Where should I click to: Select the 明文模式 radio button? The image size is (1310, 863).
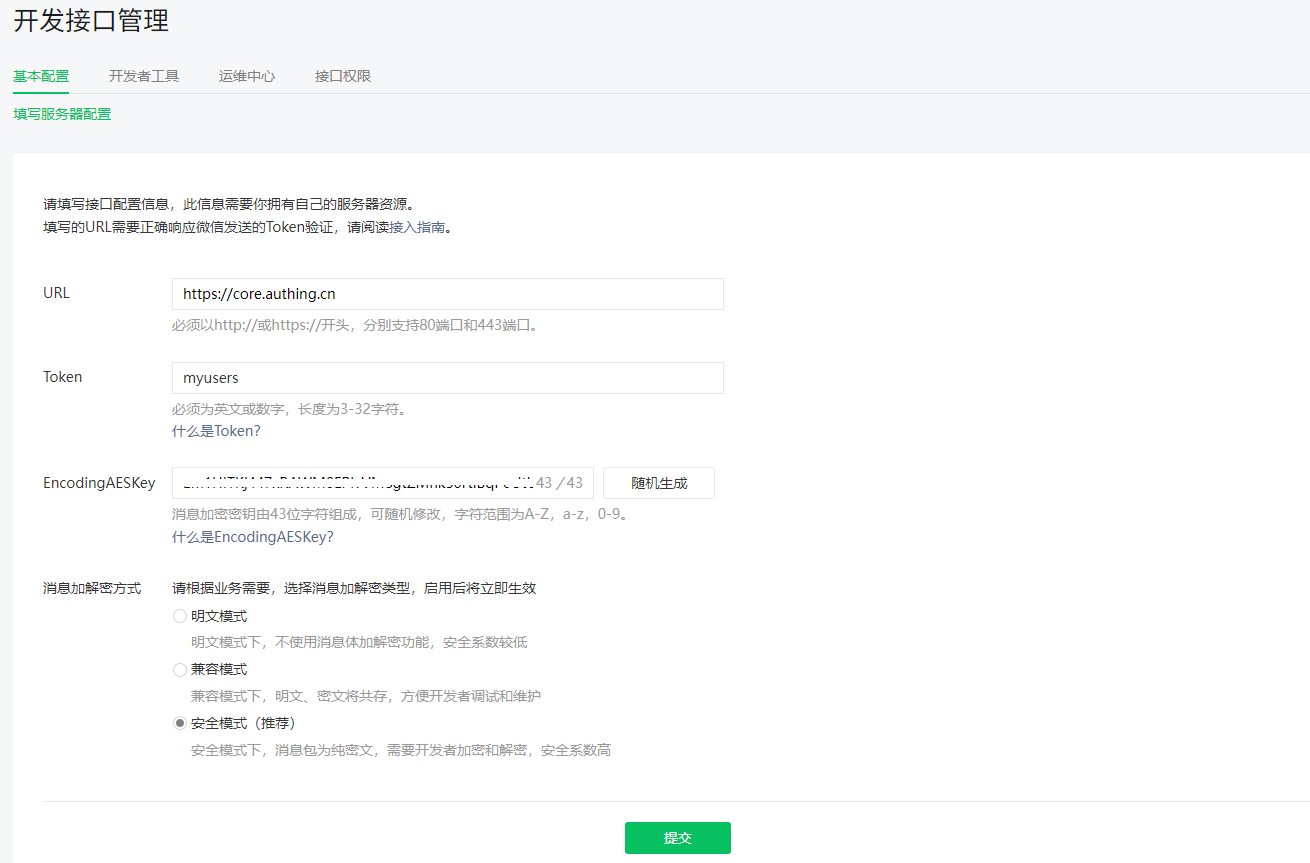(180, 616)
